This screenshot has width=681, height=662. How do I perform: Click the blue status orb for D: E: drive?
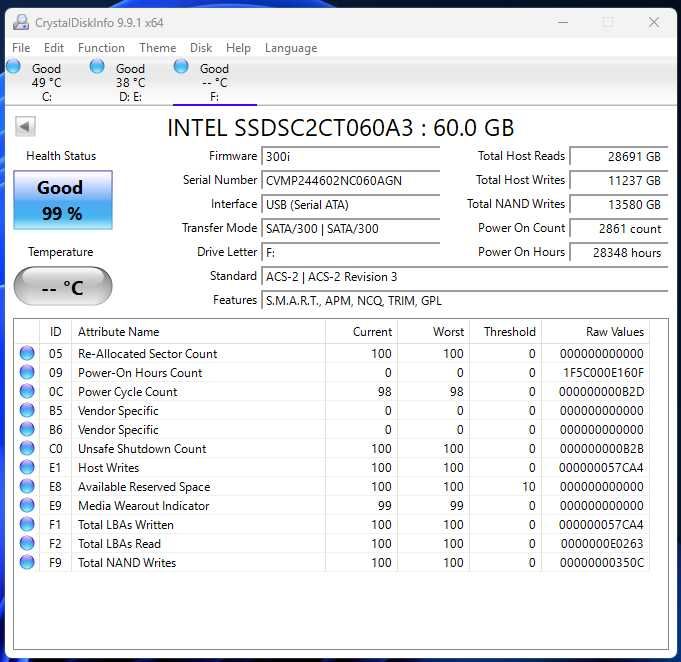[97, 66]
